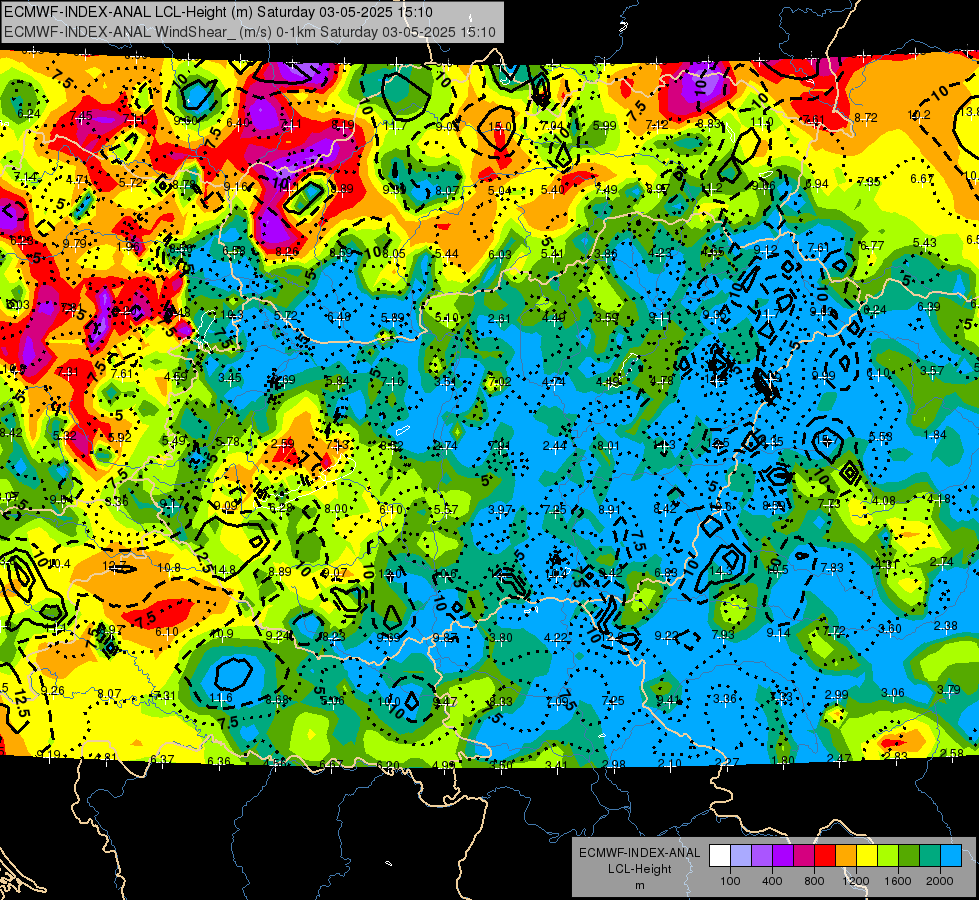Click the magenta legend swatch
979x900 pixels.
tap(804, 856)
